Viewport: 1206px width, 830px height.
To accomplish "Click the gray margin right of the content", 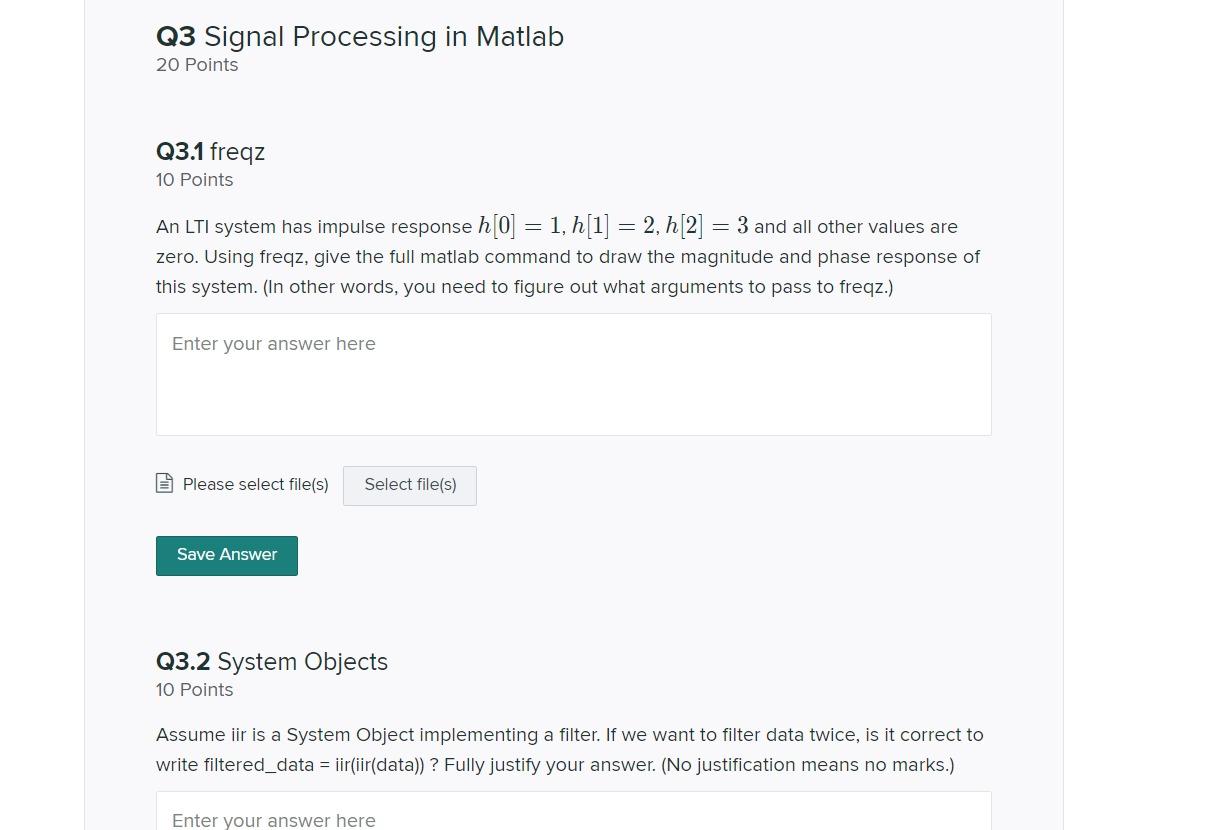I will click(x=1130, y=400).
